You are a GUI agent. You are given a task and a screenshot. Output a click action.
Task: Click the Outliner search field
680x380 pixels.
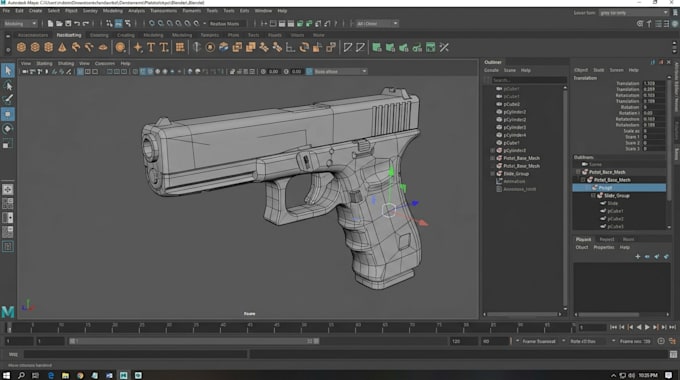point(529,80)
